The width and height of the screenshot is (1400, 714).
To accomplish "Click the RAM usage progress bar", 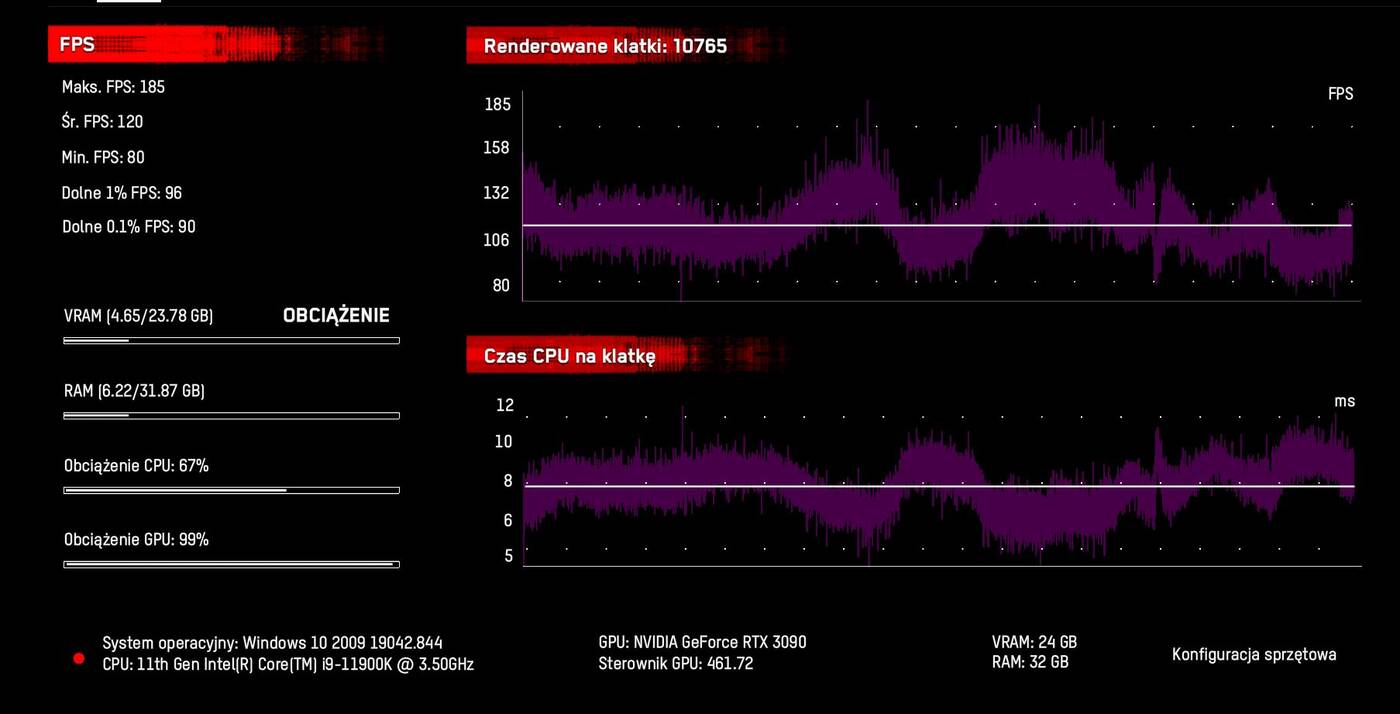I will 231,416.
